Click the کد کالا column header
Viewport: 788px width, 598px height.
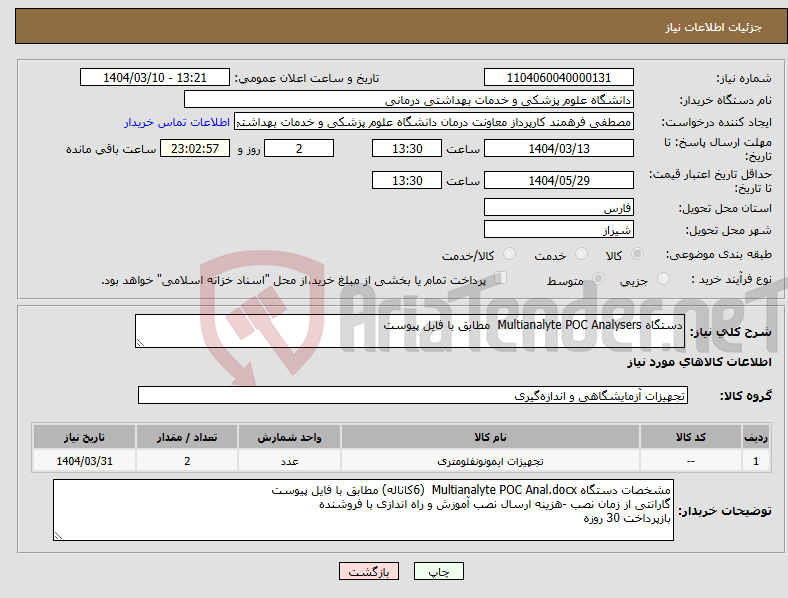click(x=691, y=437)
